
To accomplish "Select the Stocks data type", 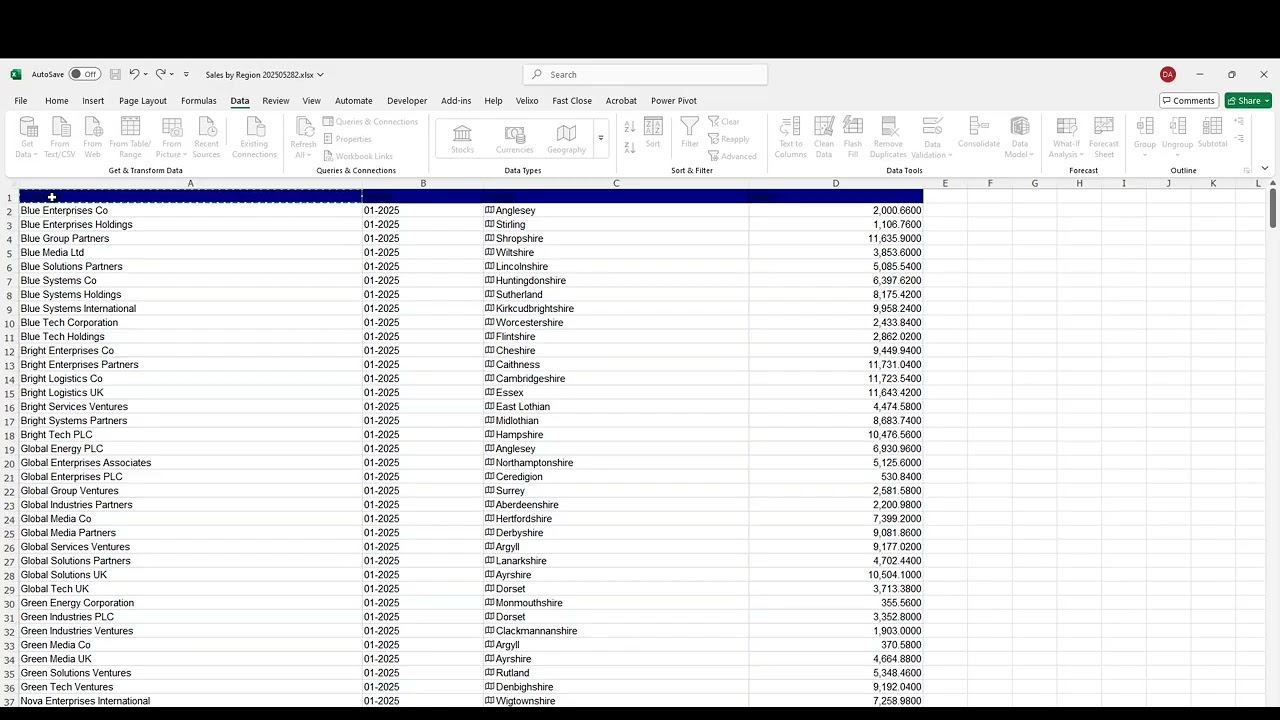I will coord(462,140).
